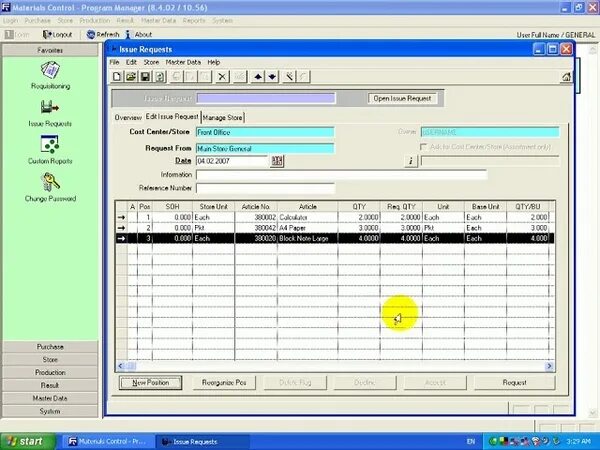Click the Date input field

pos(232,161)
